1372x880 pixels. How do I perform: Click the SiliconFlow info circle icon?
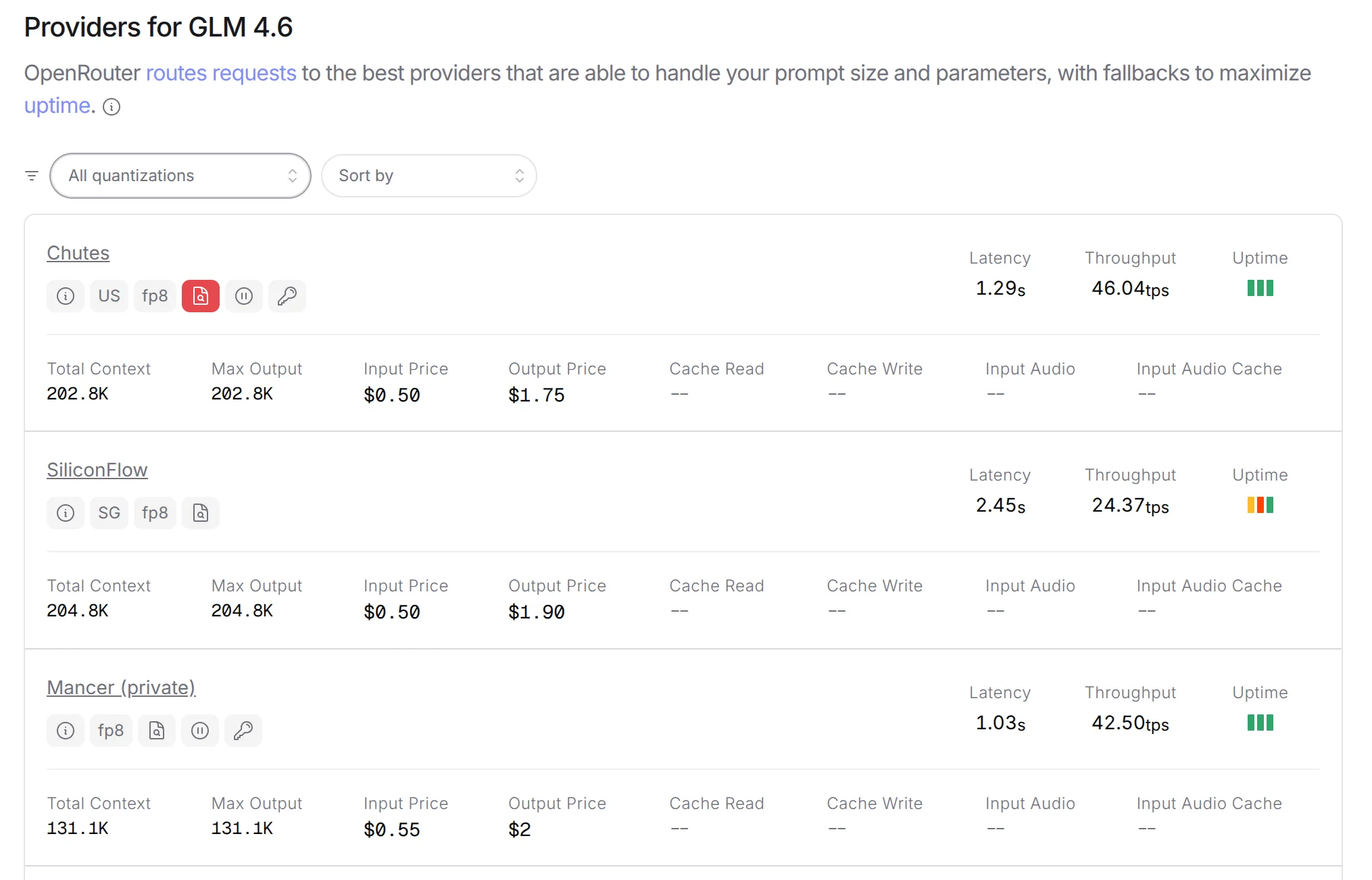point(66,513)
